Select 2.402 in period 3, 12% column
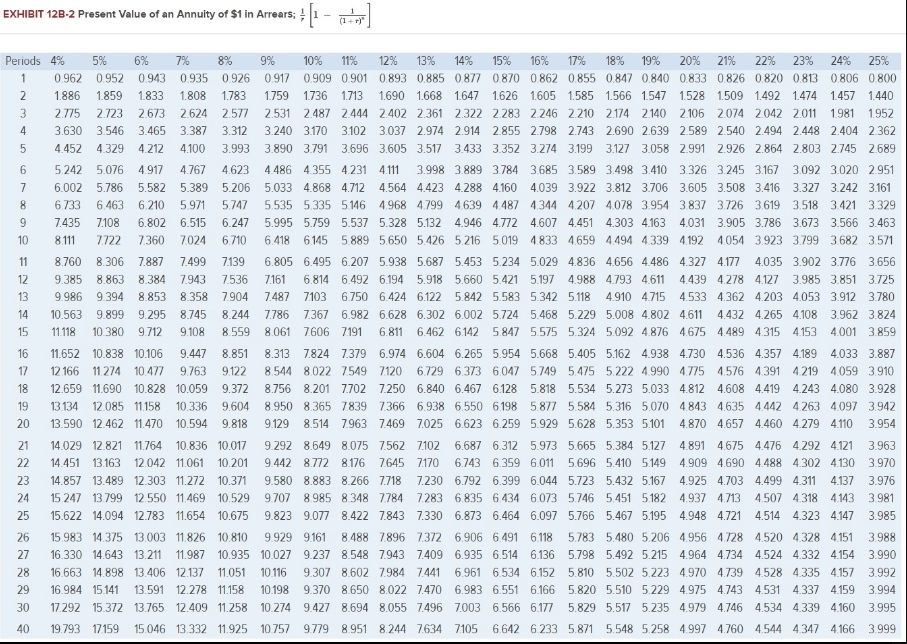 click(393, 113)
